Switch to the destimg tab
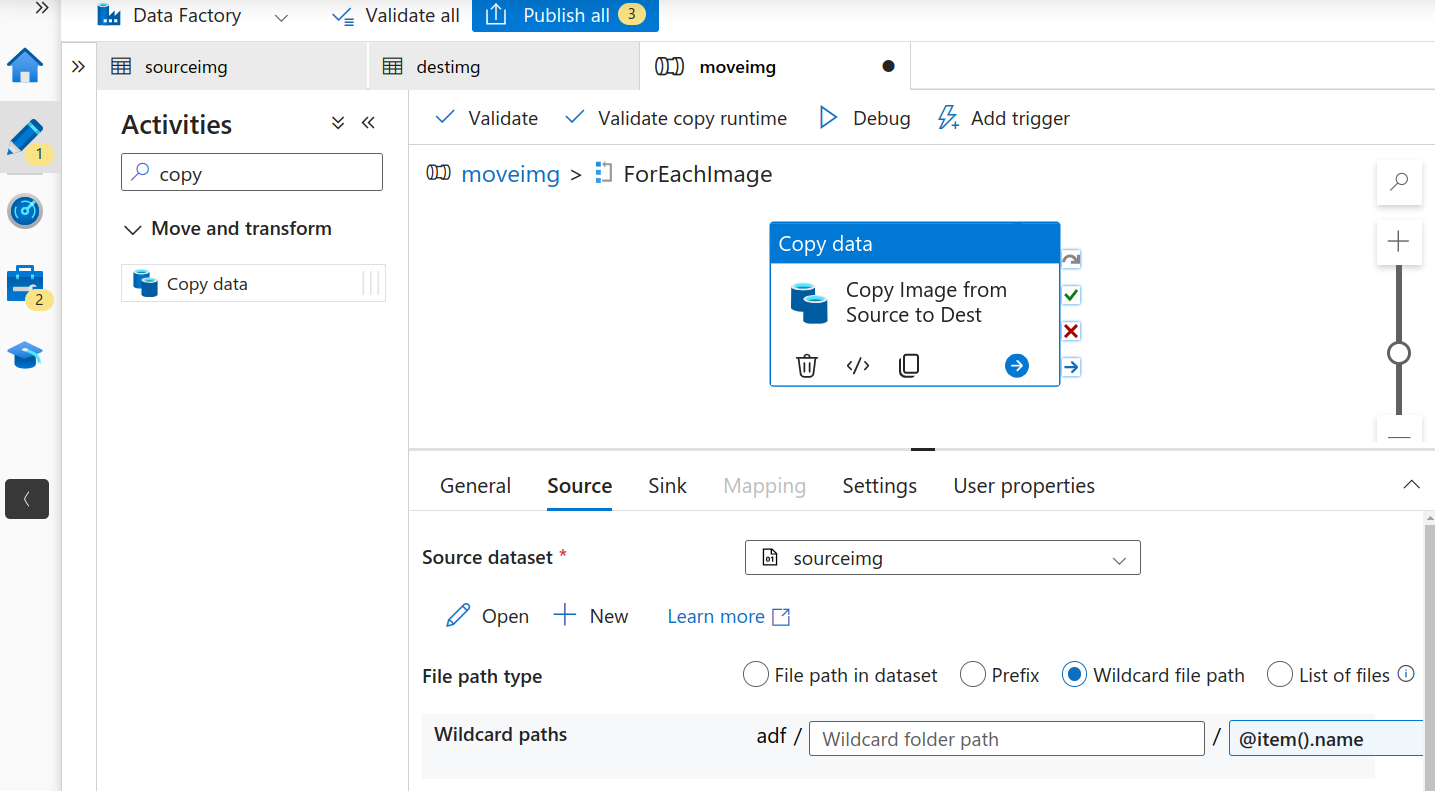This screenshot has width=1435, height=791. [503, 67]
